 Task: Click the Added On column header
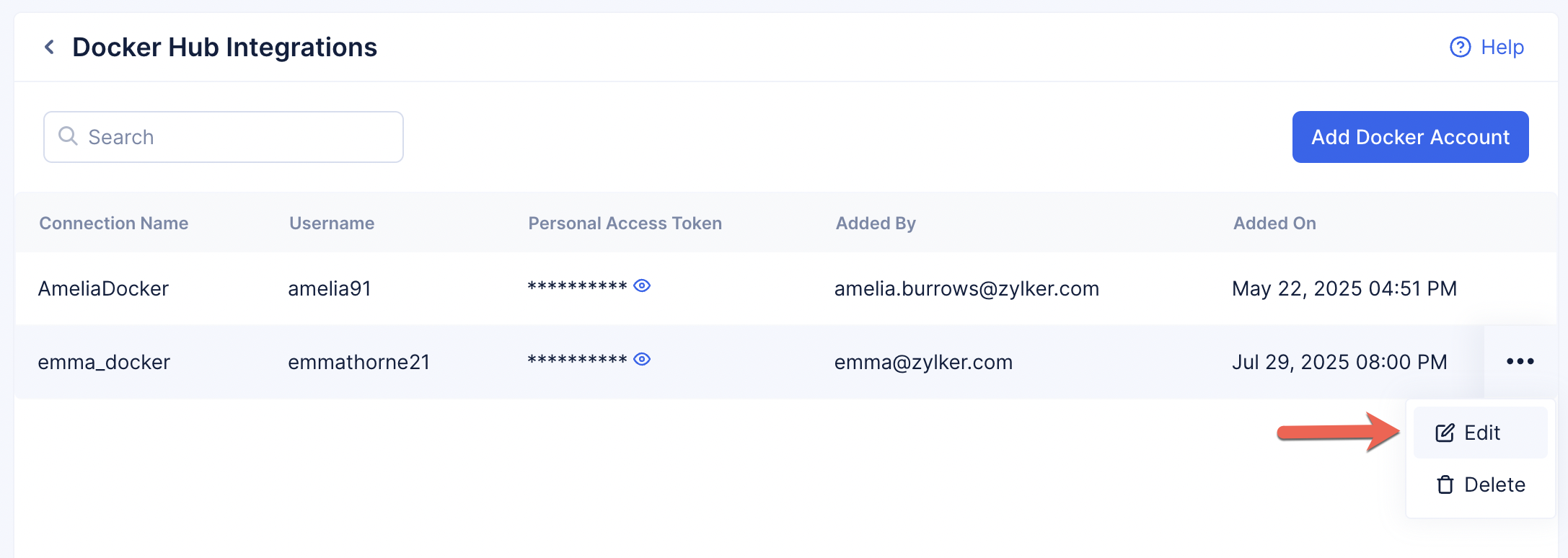coord(1274,223)
